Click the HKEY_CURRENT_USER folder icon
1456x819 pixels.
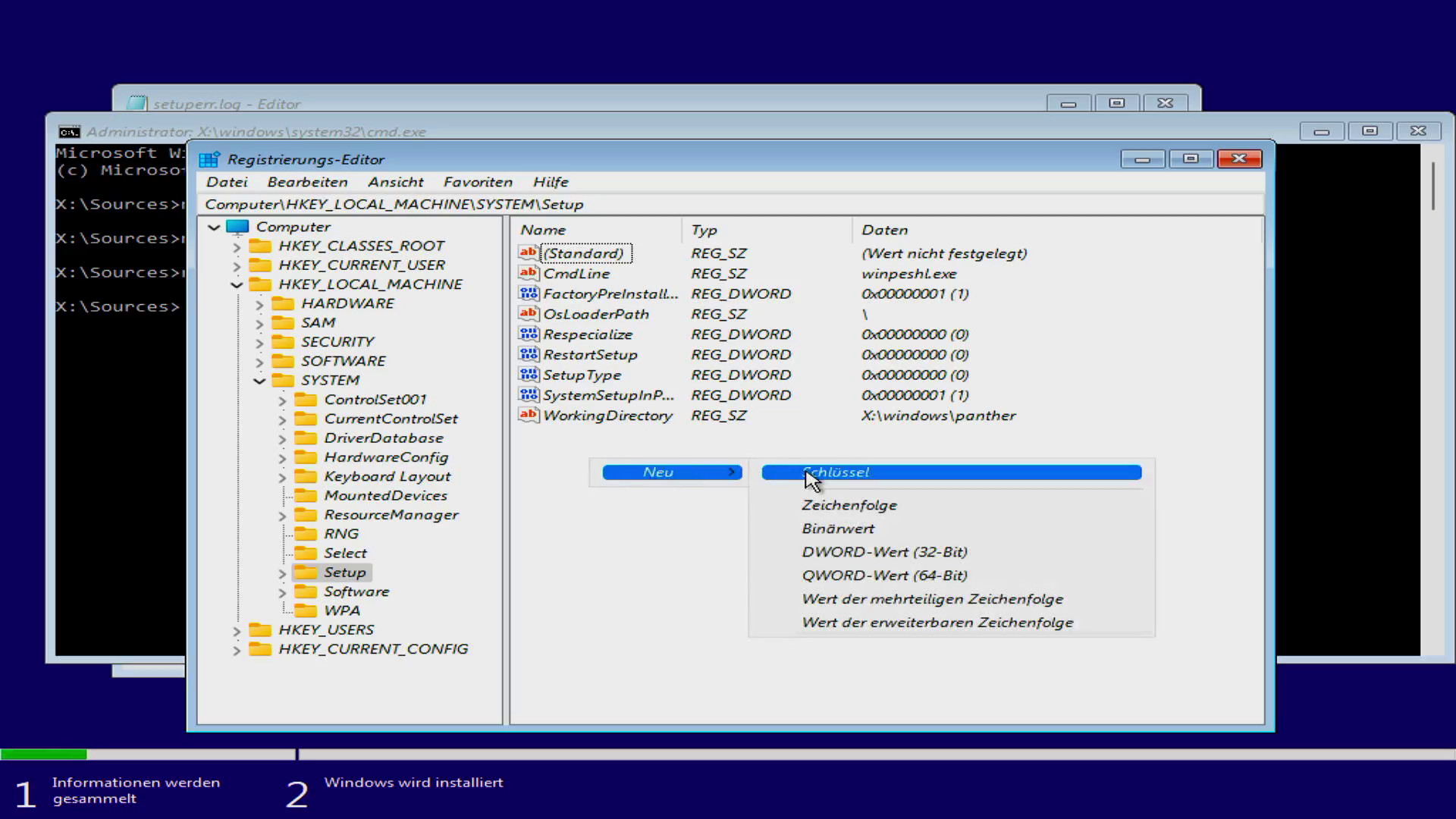(260, 265)
